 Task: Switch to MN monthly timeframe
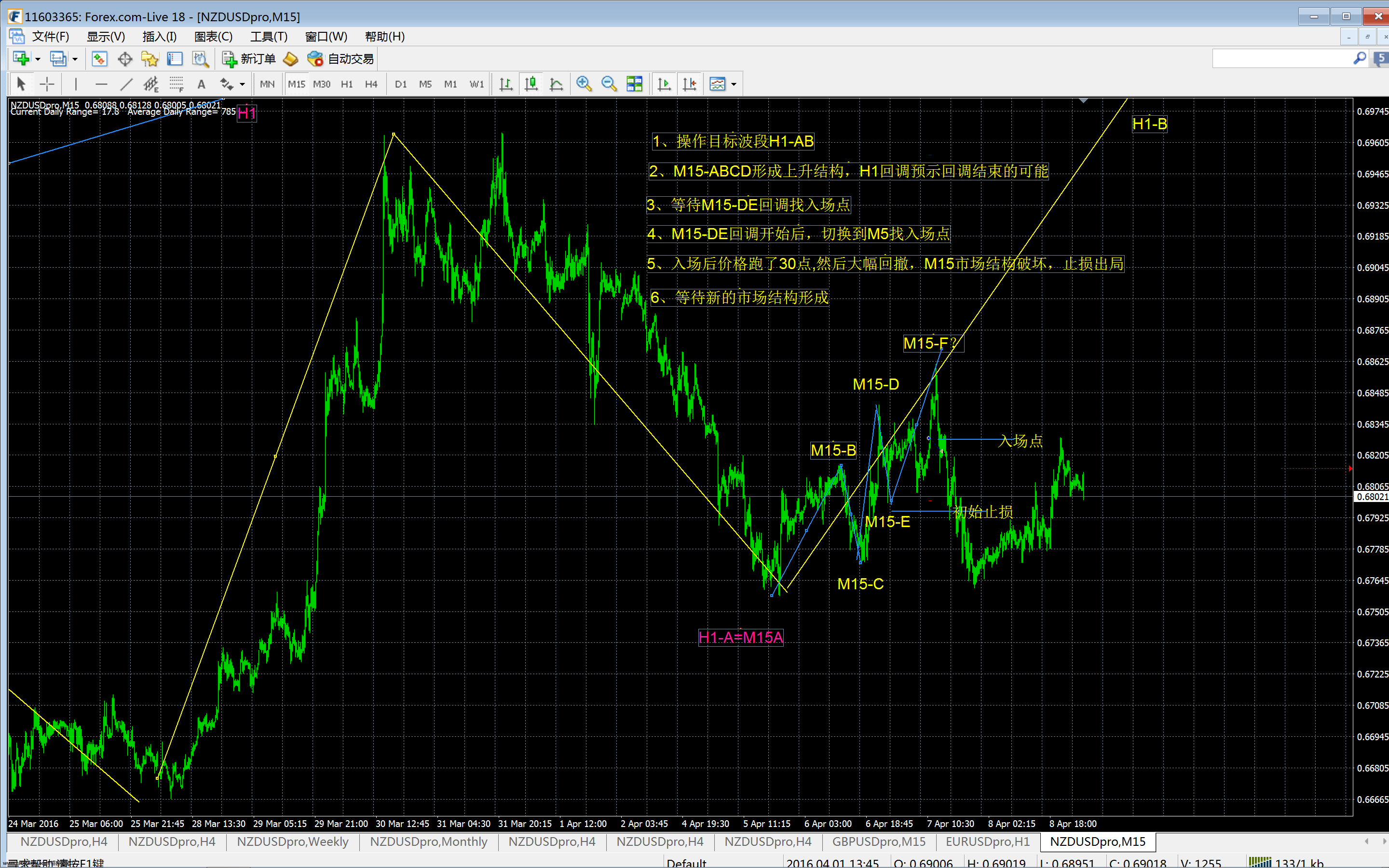(267, 84)
